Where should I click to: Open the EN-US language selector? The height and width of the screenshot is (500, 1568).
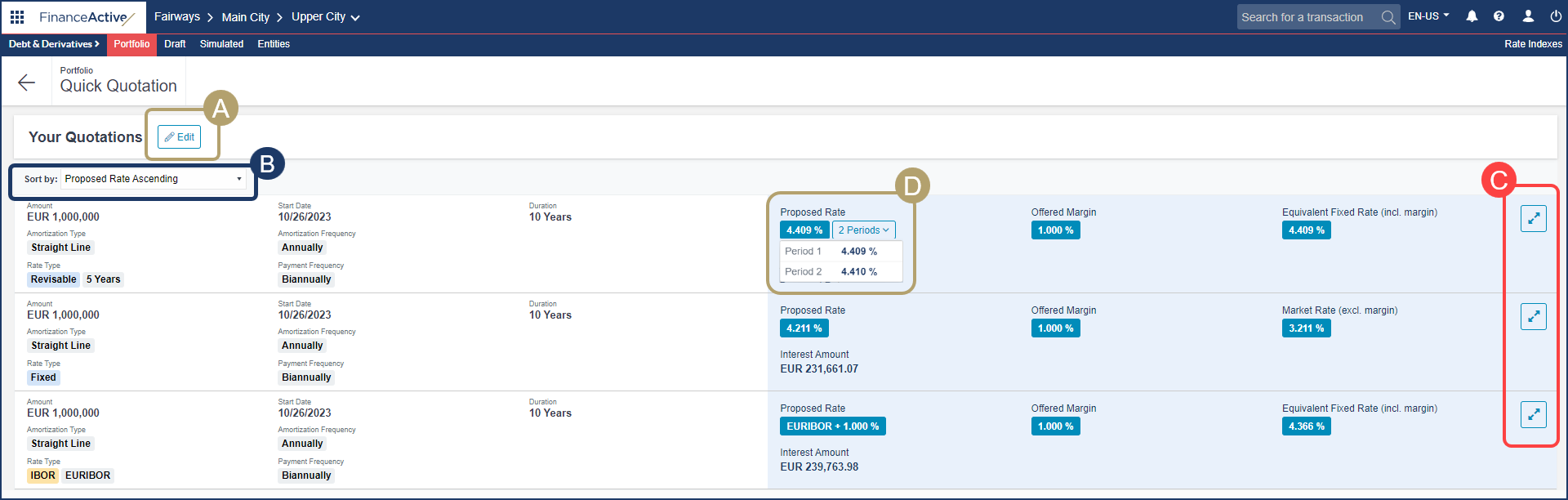(x=1428, y=16)
